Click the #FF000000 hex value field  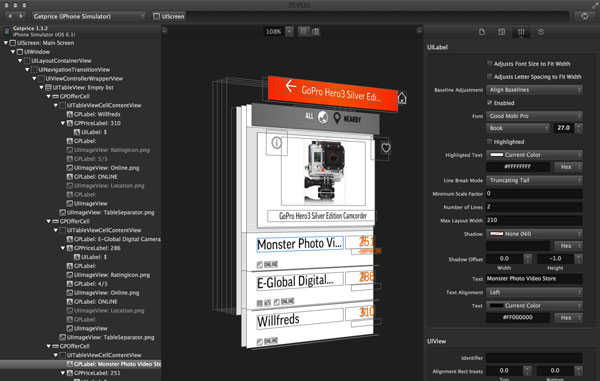(518, 318)
